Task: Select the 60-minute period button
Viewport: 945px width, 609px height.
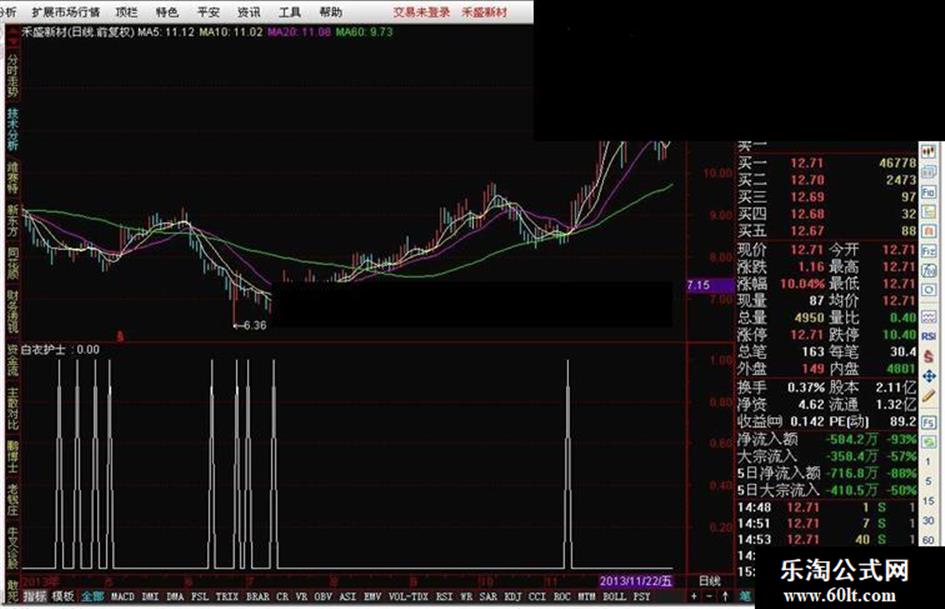Action: 929,540
